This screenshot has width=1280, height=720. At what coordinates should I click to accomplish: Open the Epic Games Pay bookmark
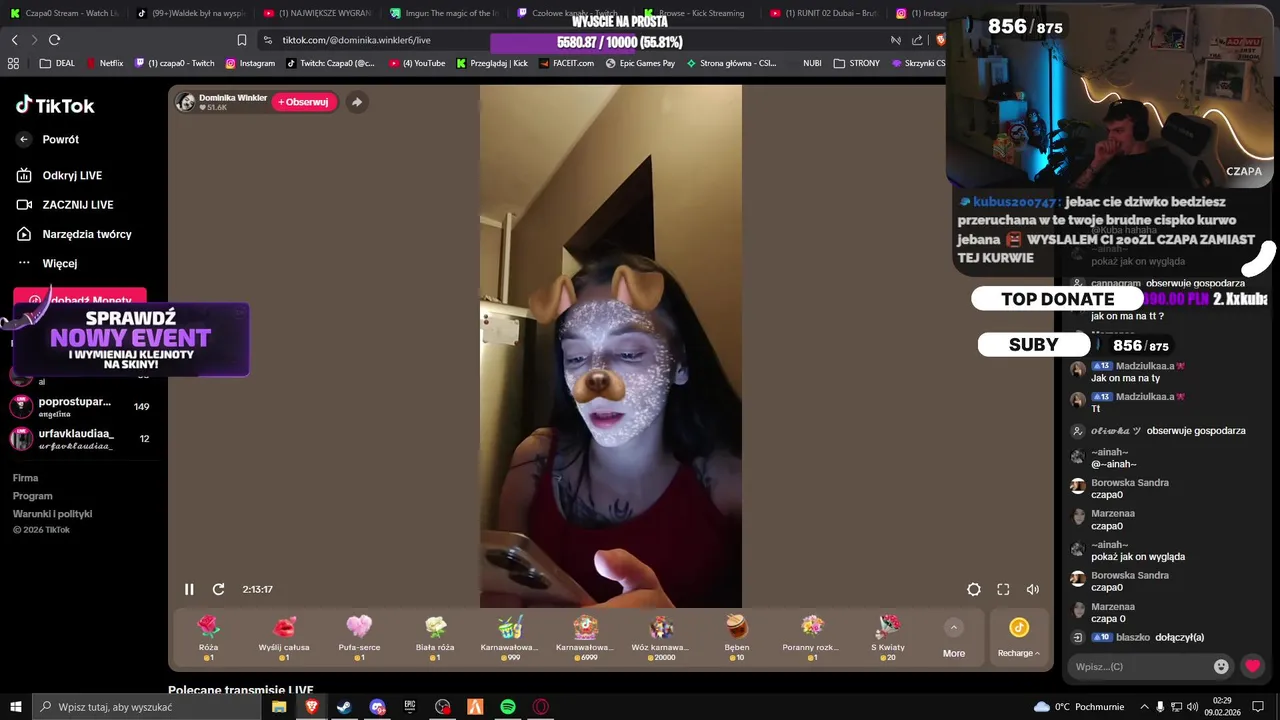pyautogui.click(x=639, y=63)
